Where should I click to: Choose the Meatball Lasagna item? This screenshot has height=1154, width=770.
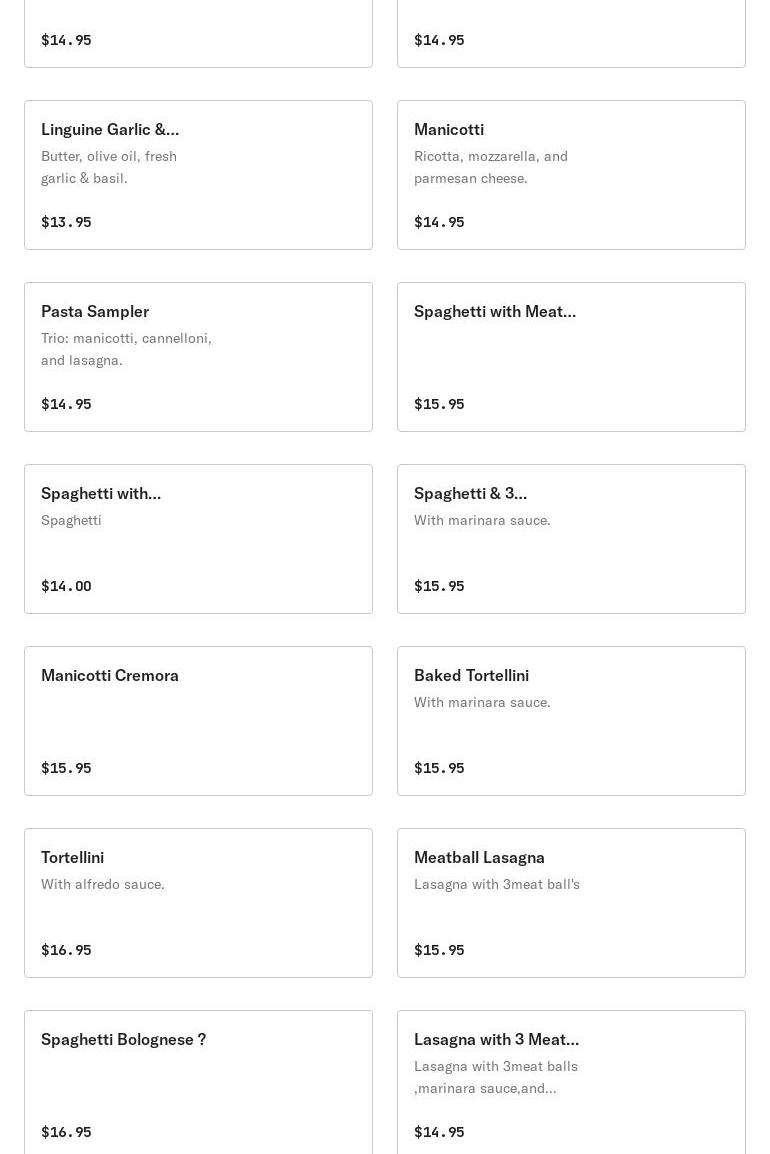click(x=571, y=903)
